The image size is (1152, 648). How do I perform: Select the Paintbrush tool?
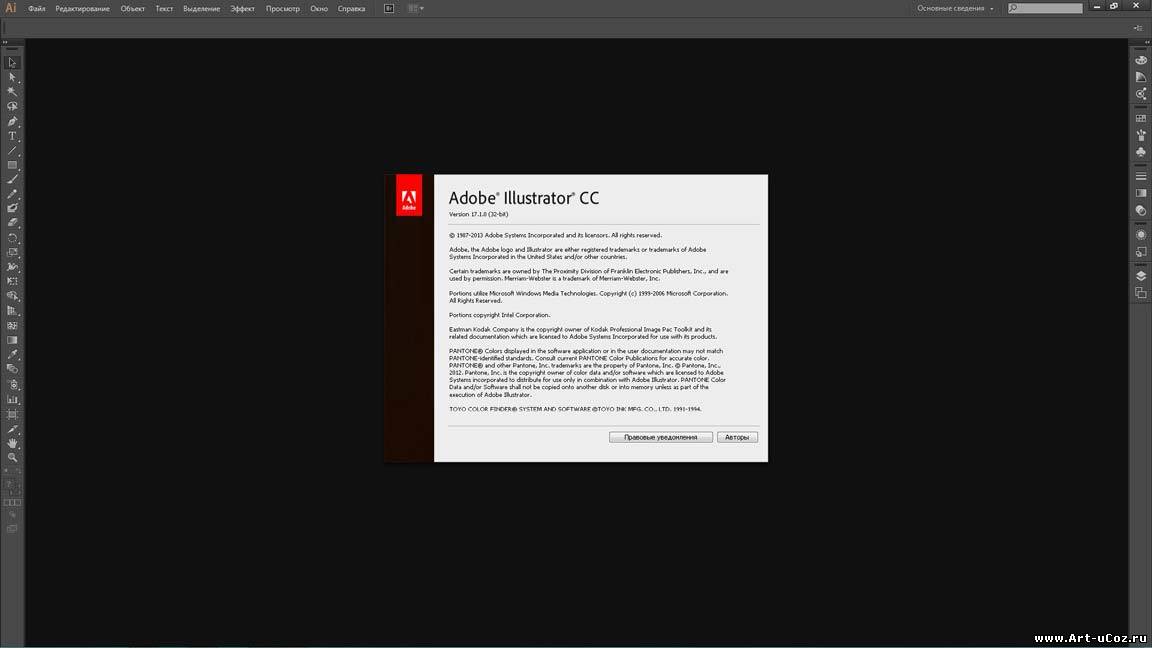[x=12, y=179]
